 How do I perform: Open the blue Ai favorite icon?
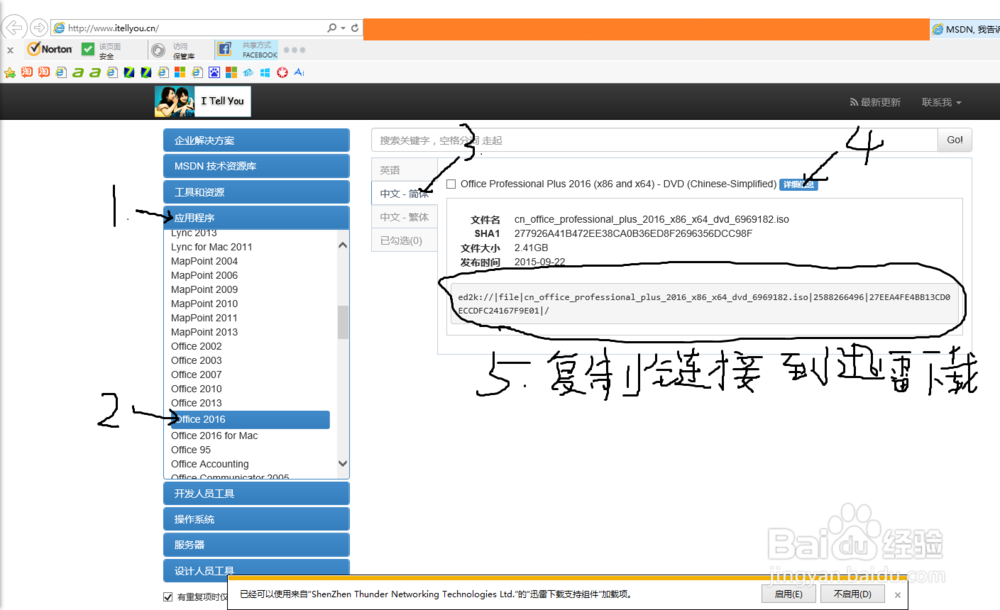click(299, 72)
